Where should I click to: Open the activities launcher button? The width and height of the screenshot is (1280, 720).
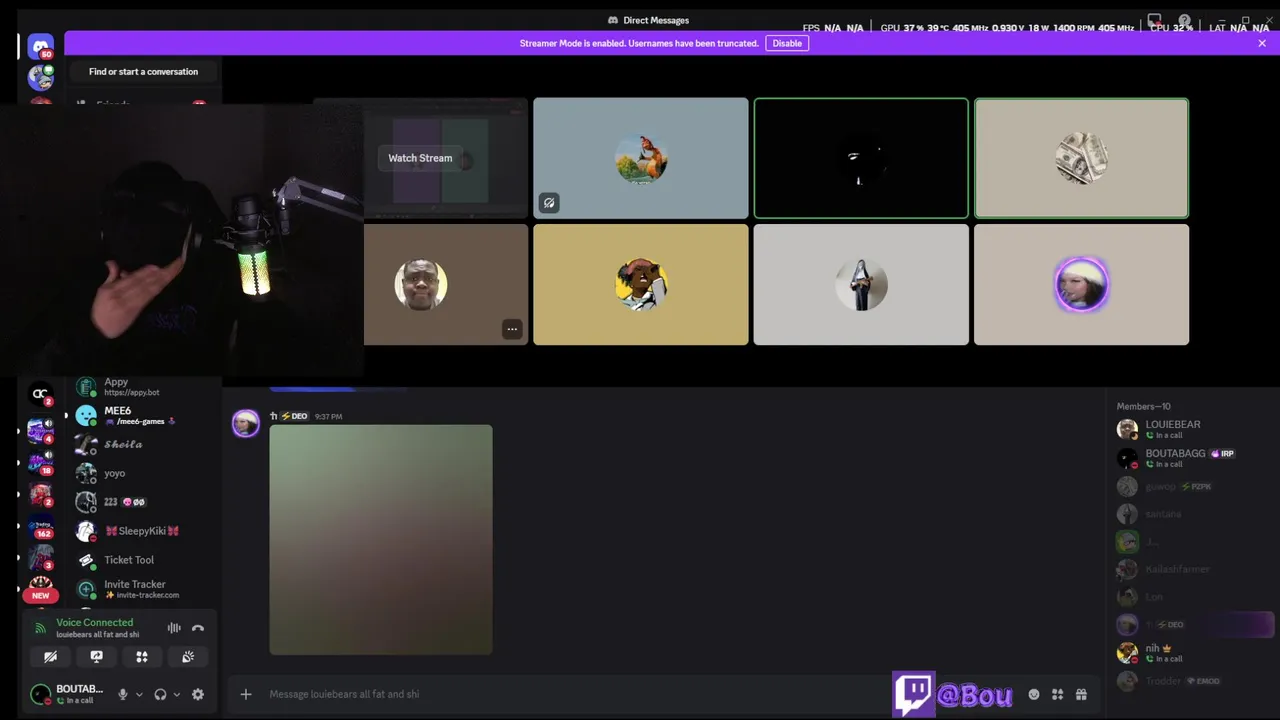tap(142, 657)
